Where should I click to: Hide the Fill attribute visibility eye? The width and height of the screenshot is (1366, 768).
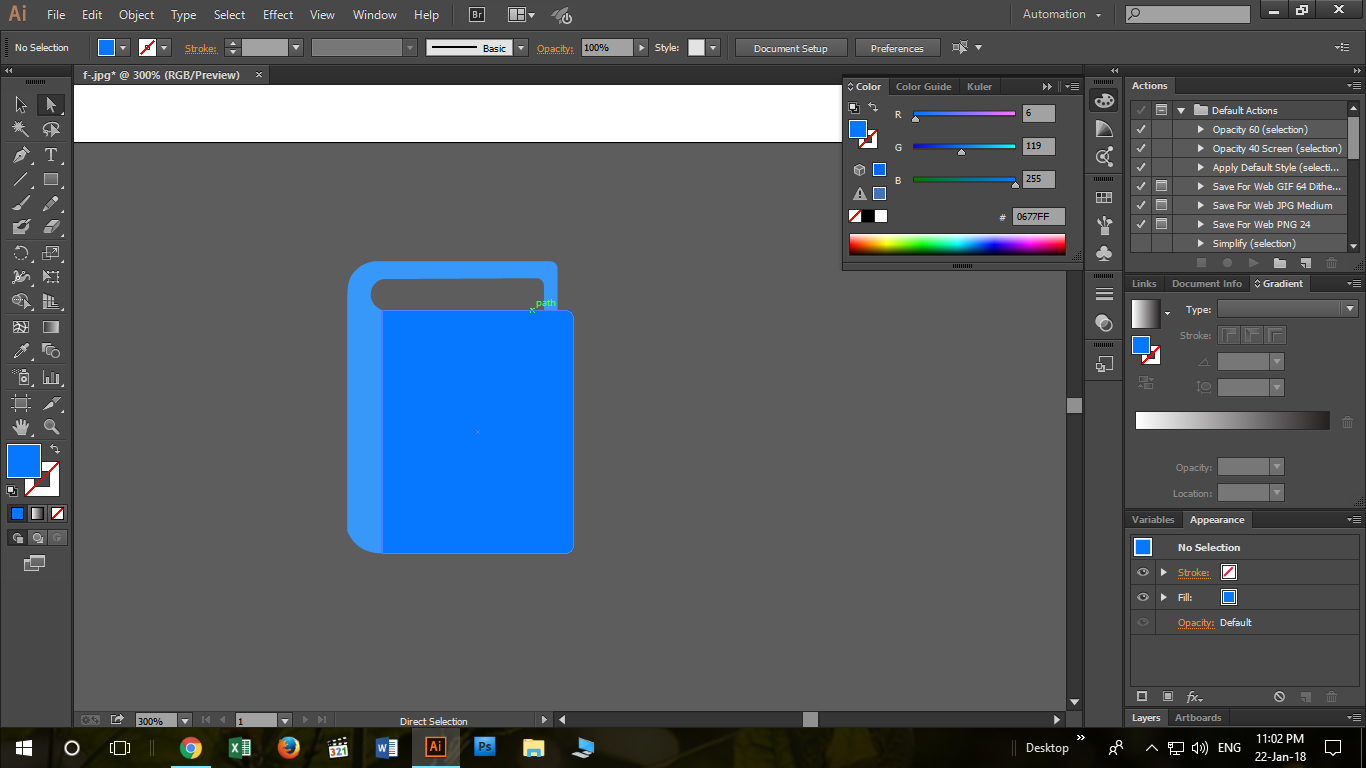tap(1143, 597)
